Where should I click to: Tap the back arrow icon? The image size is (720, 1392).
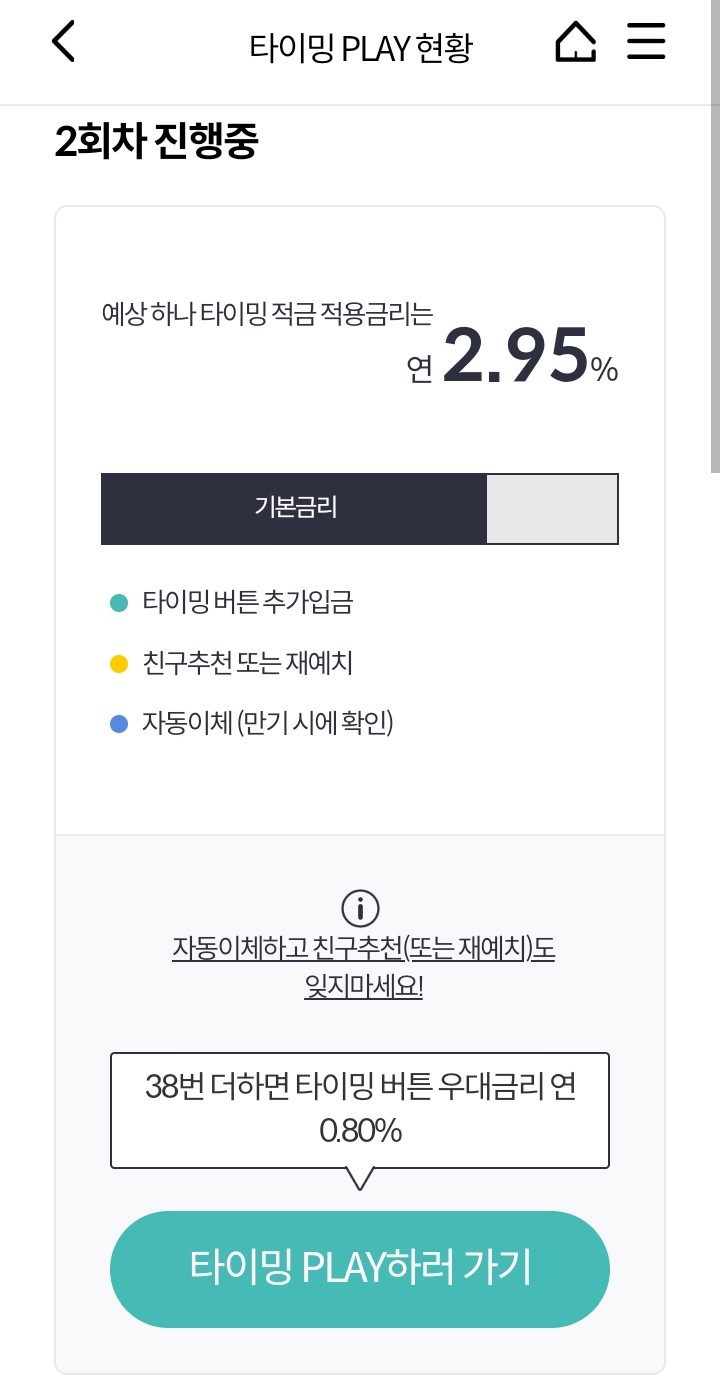tap(64, 42)
